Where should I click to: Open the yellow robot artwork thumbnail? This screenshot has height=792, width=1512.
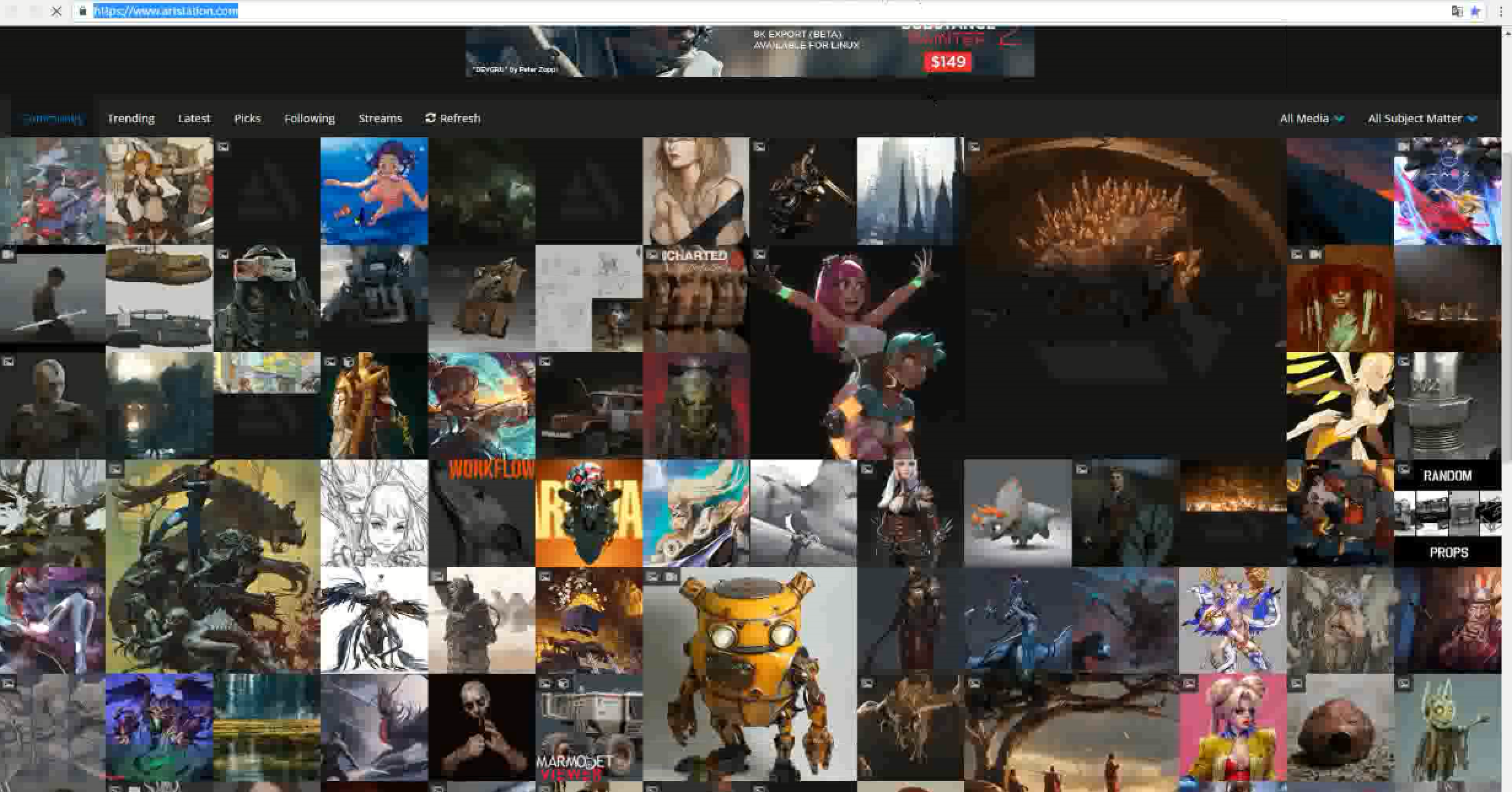point(749,673)
